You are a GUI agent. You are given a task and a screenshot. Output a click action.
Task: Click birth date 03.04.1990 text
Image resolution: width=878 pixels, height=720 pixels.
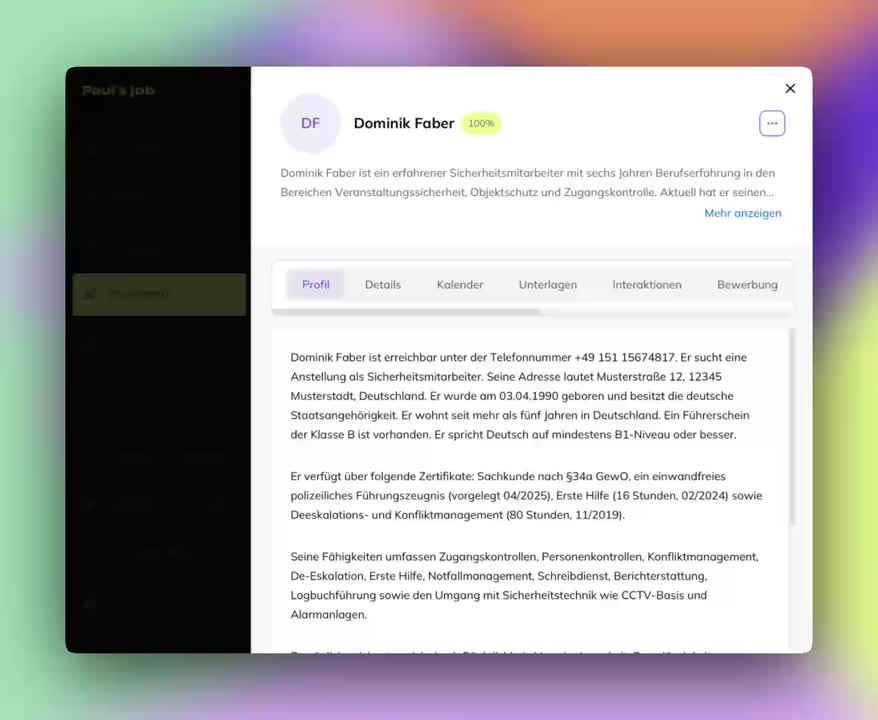coord(529,396)
